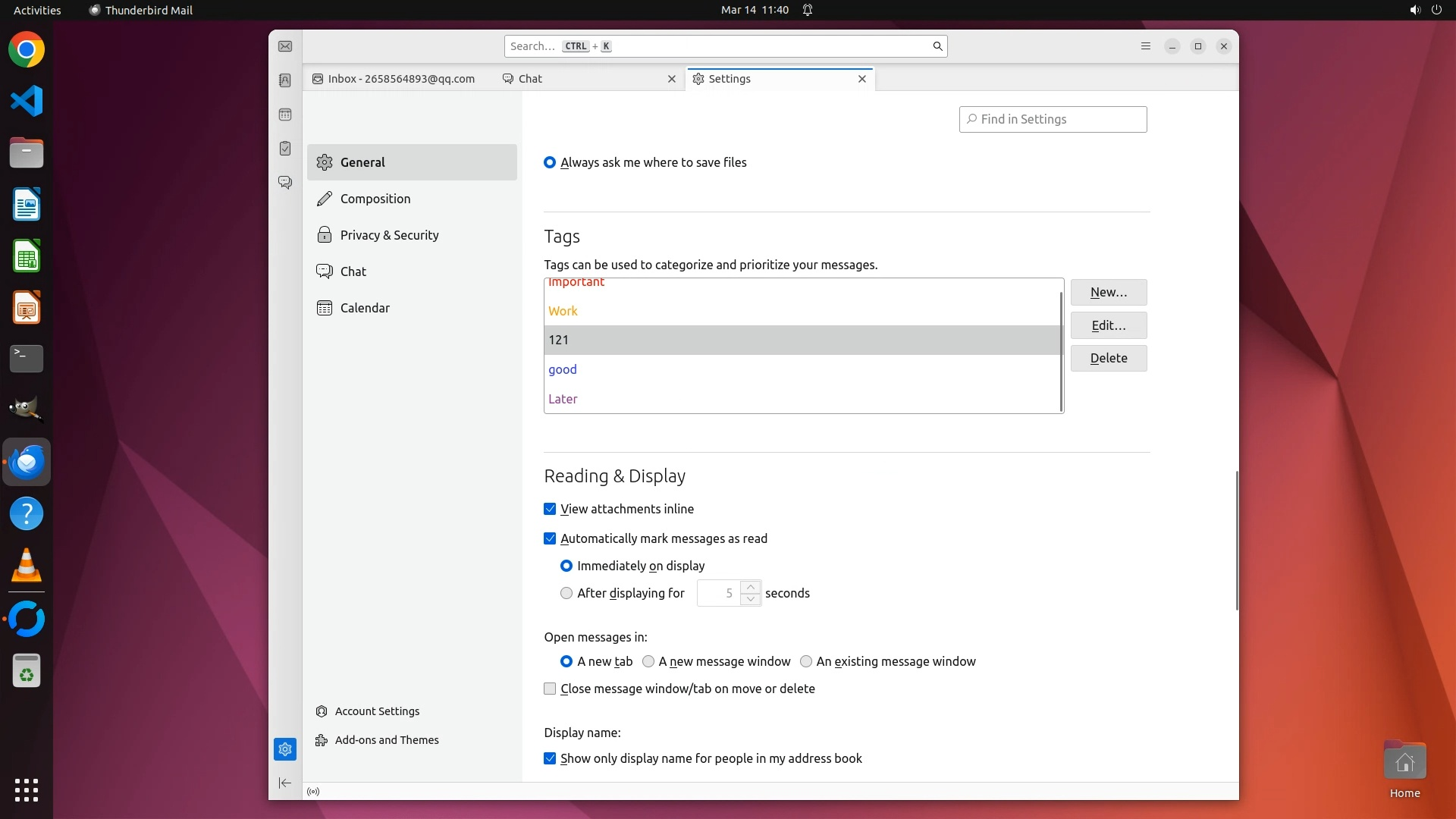Select After displaying for radio option

[x=566, y=593]
